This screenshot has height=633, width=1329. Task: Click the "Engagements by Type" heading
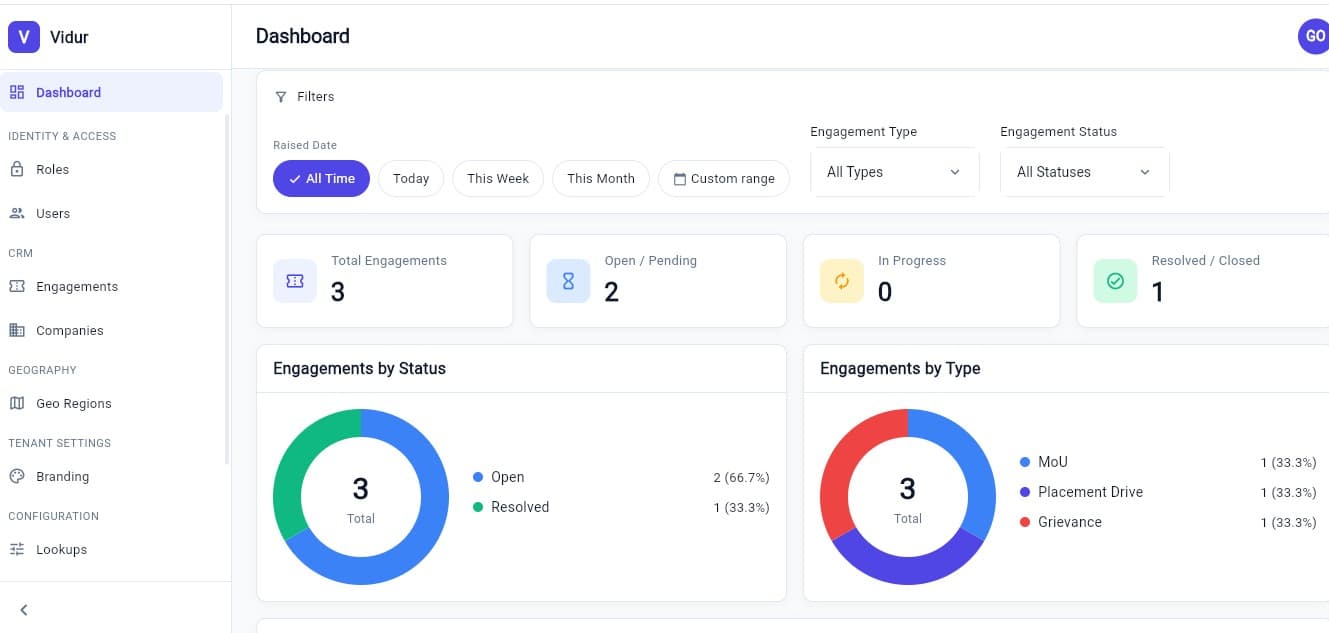click(x=900, y=369)
